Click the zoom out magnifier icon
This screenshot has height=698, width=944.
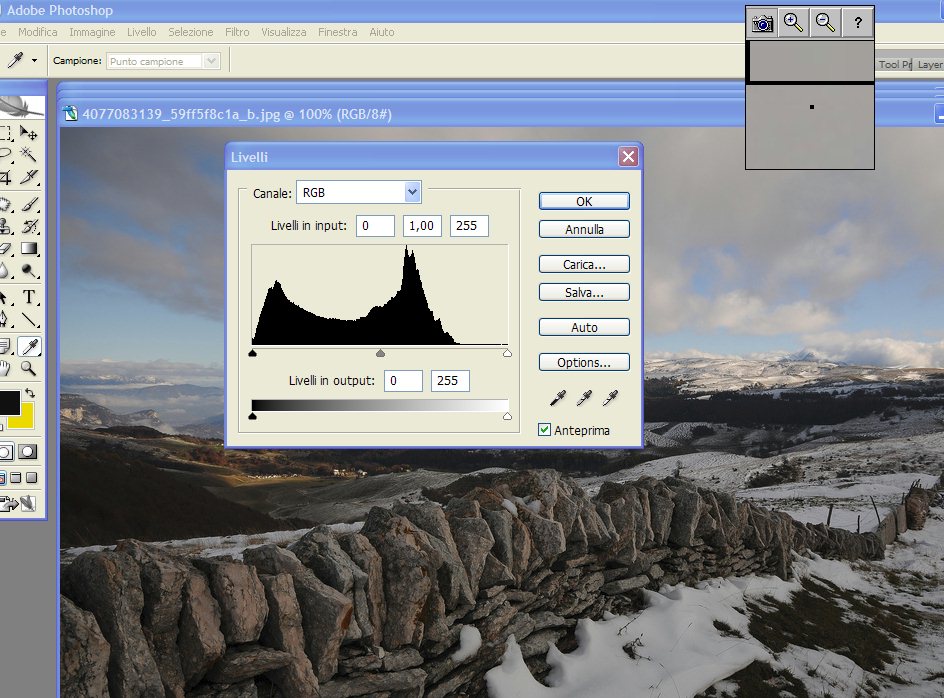point(824,23)
